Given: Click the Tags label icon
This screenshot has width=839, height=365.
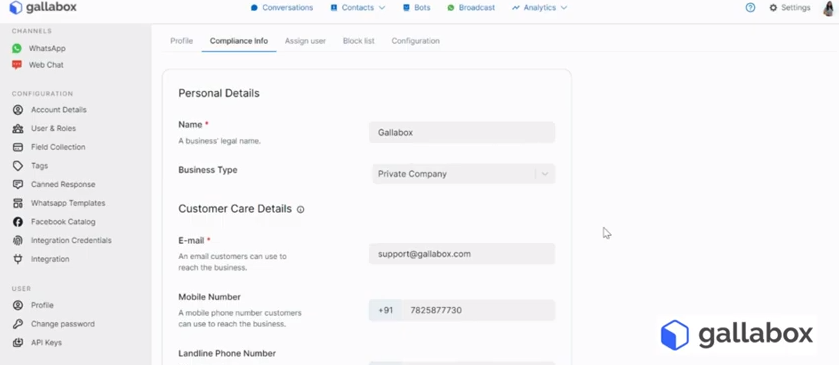Looking at the screenshot, I should [18, 166].
